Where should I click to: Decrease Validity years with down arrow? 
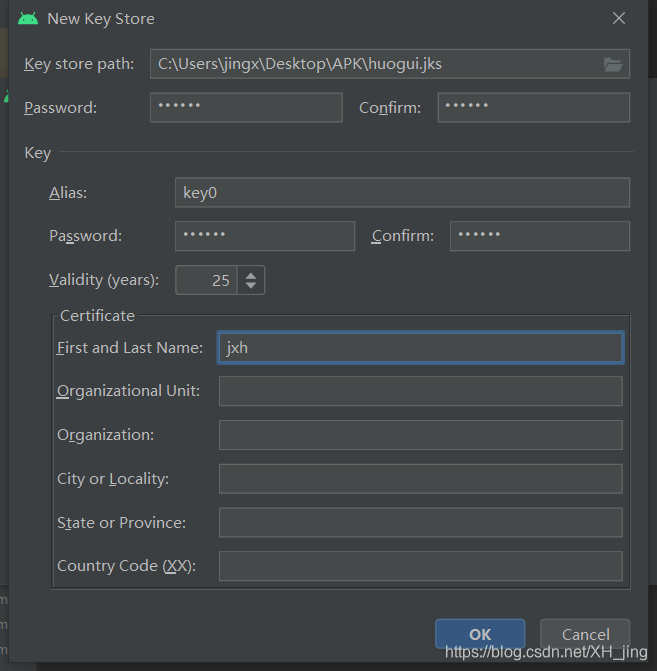[x=251, y=285]
